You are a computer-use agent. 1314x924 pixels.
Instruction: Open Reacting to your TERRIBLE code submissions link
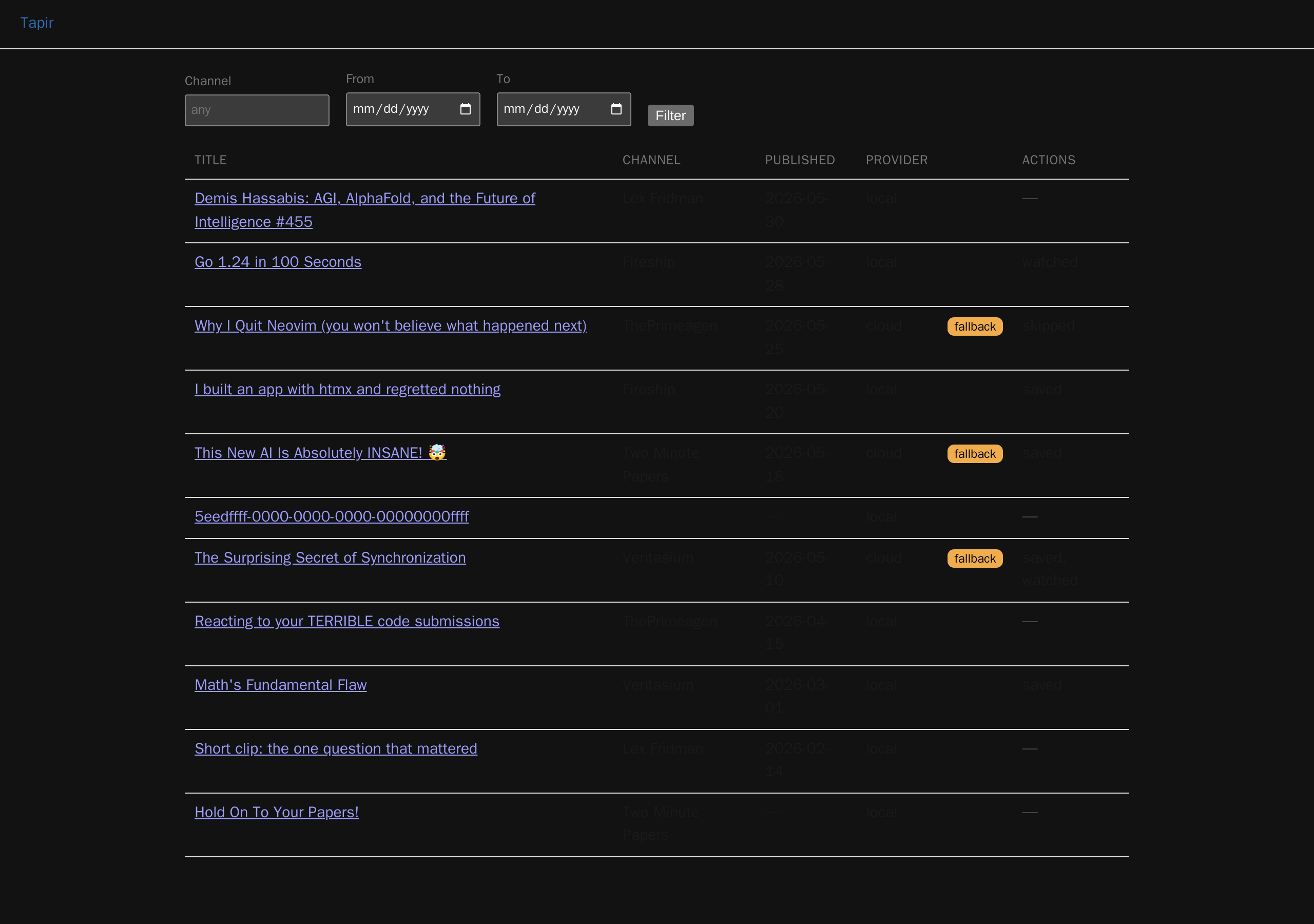347,621
